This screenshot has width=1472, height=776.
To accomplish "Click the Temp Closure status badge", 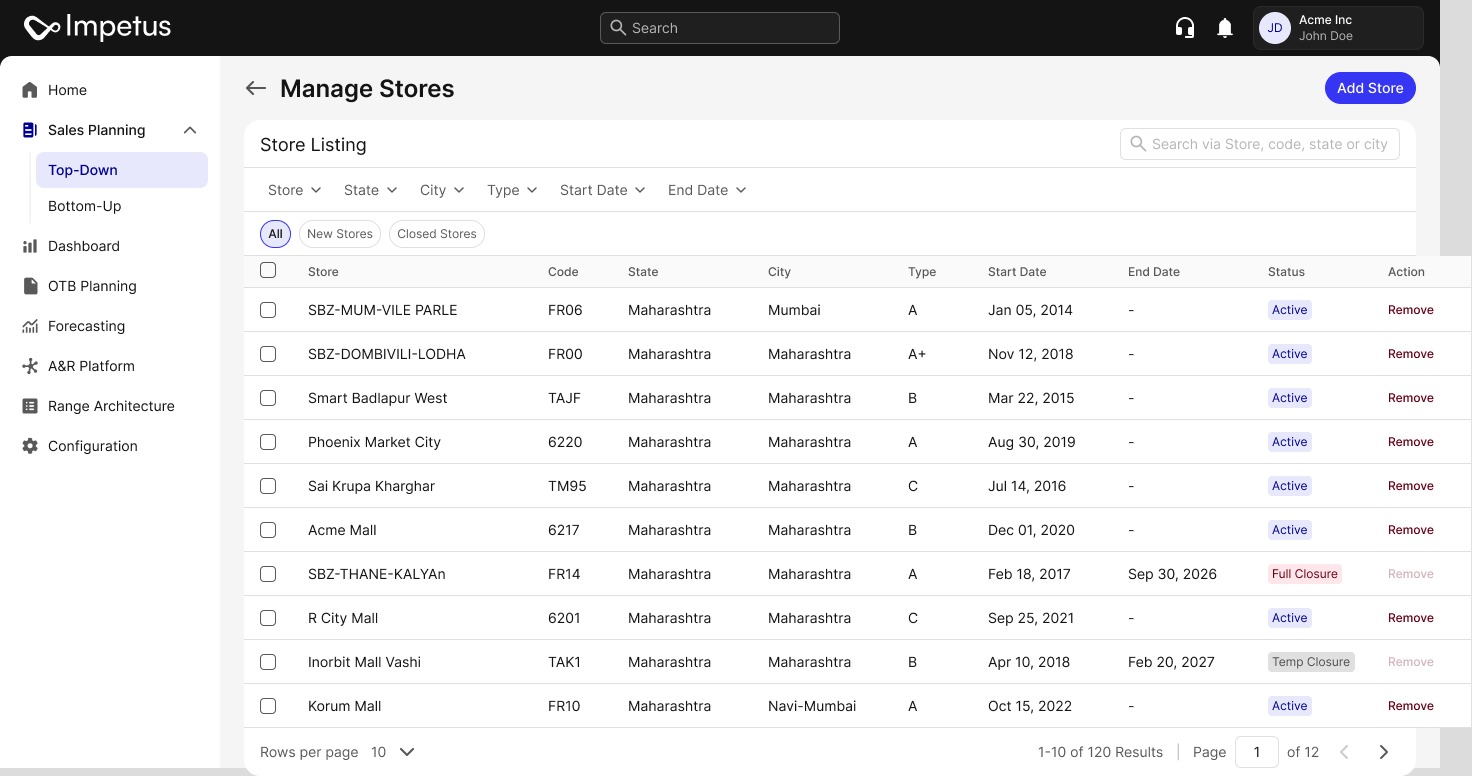I will point(1311,662).
